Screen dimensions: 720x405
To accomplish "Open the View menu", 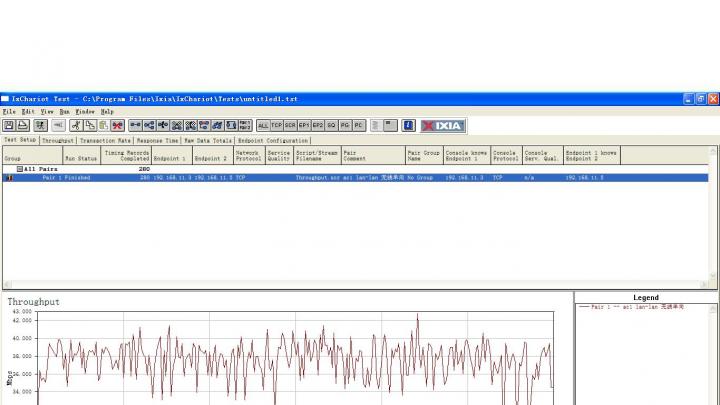I will (47, 112).
